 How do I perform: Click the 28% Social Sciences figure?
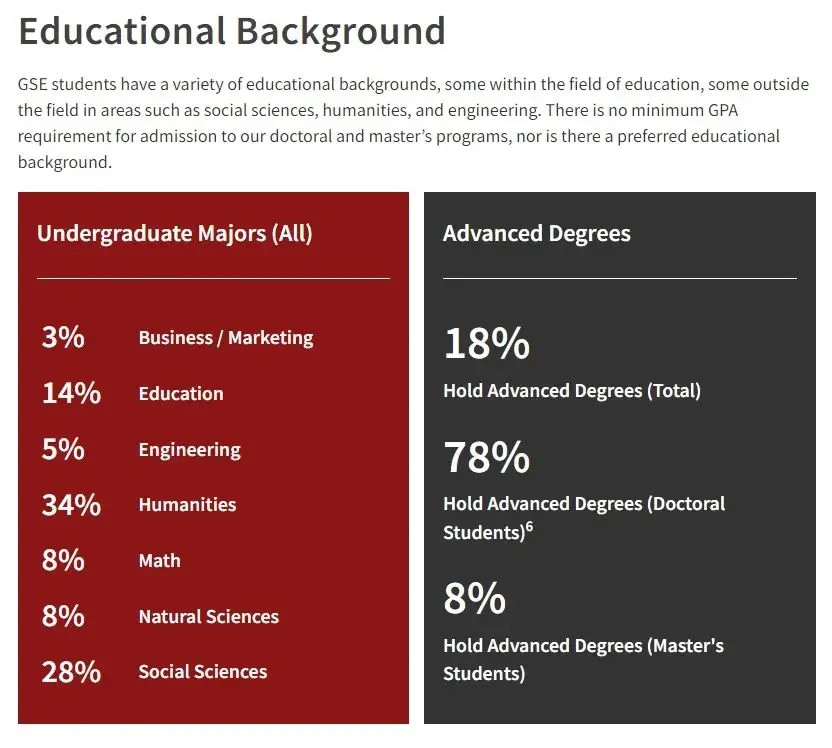pyautogui.click(x=71, y=672)
